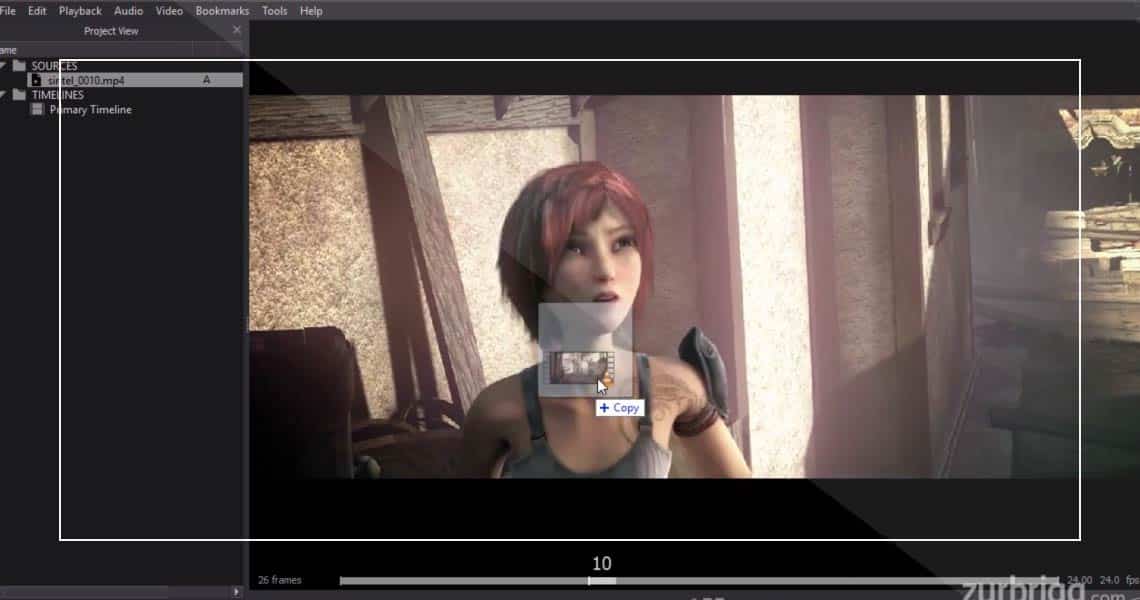Open the File menu
The height and width of the screenshot is (600, 1140).
pos(7,11)
